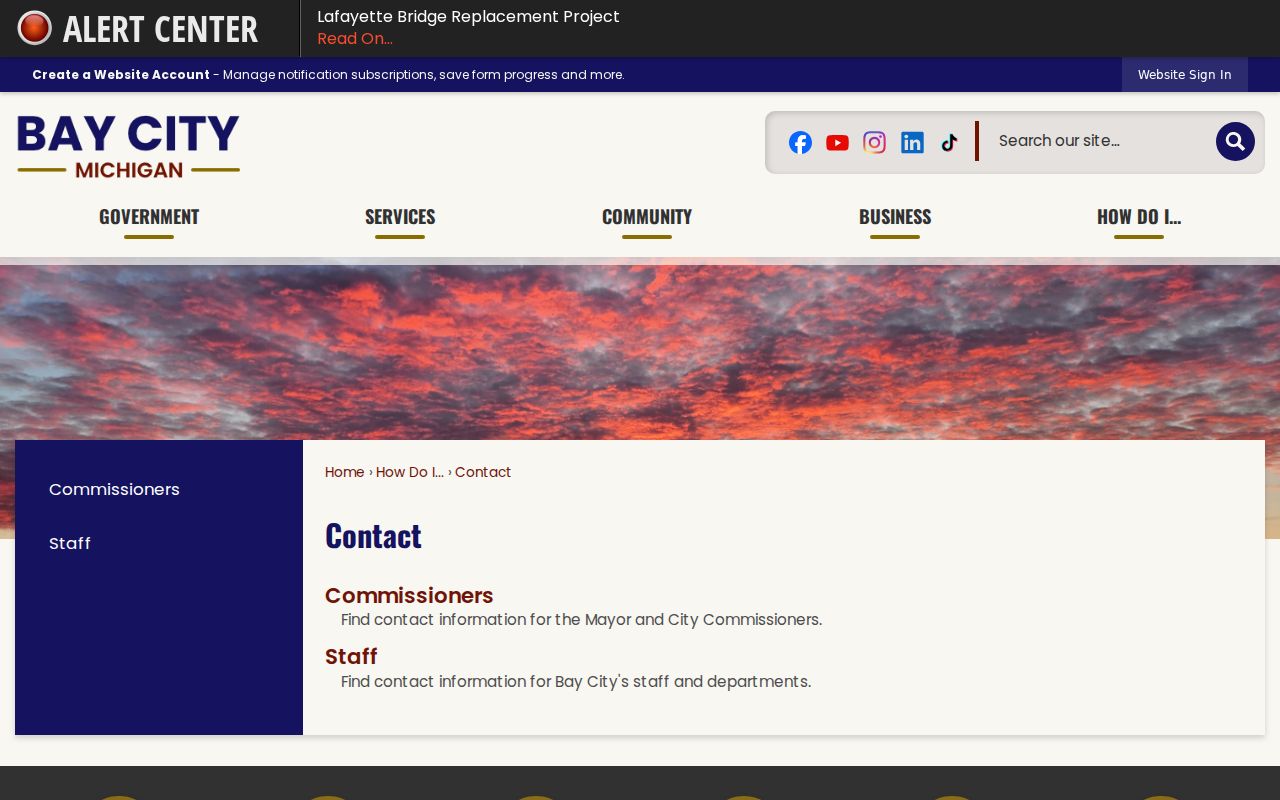
Task: Open the Instagram social icon
Action: (875, 142)
